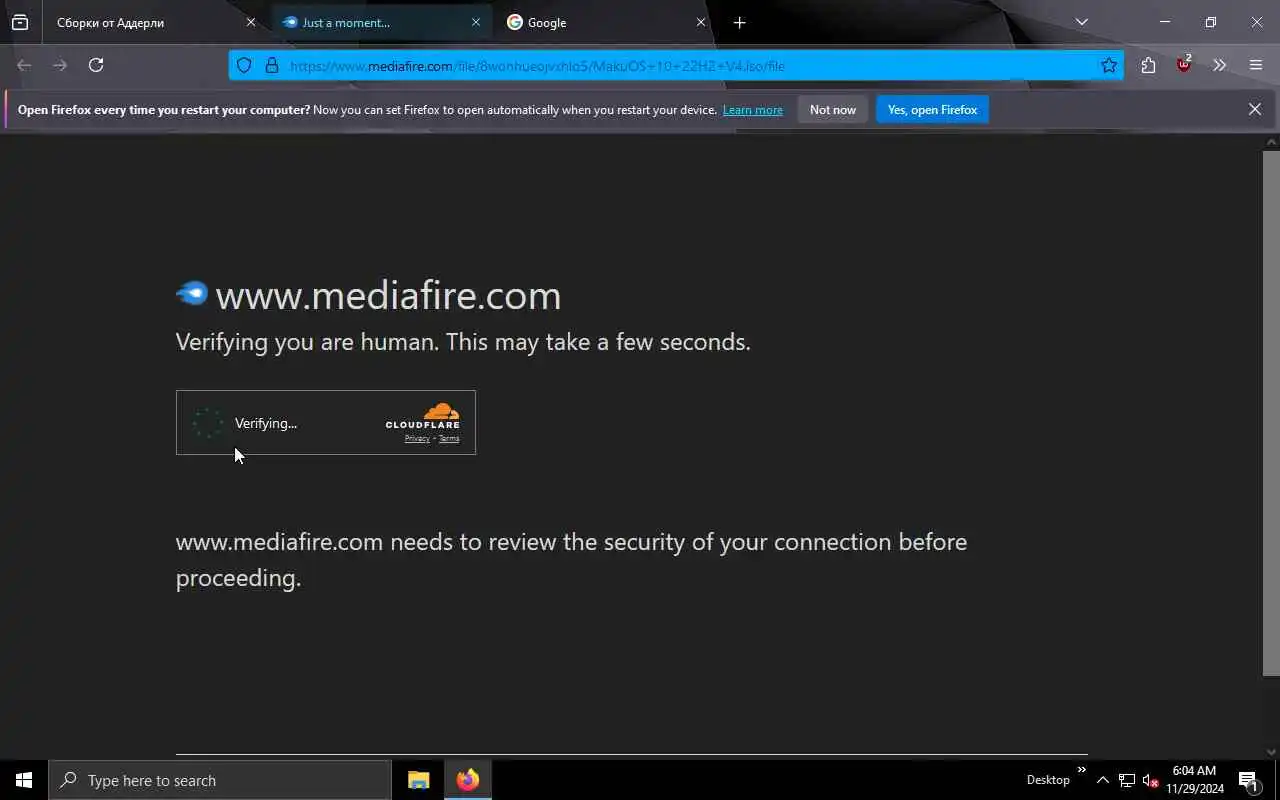Open File Explorer from taskbar
Viewport: 1280px width, 800px height.
point(418,780)
